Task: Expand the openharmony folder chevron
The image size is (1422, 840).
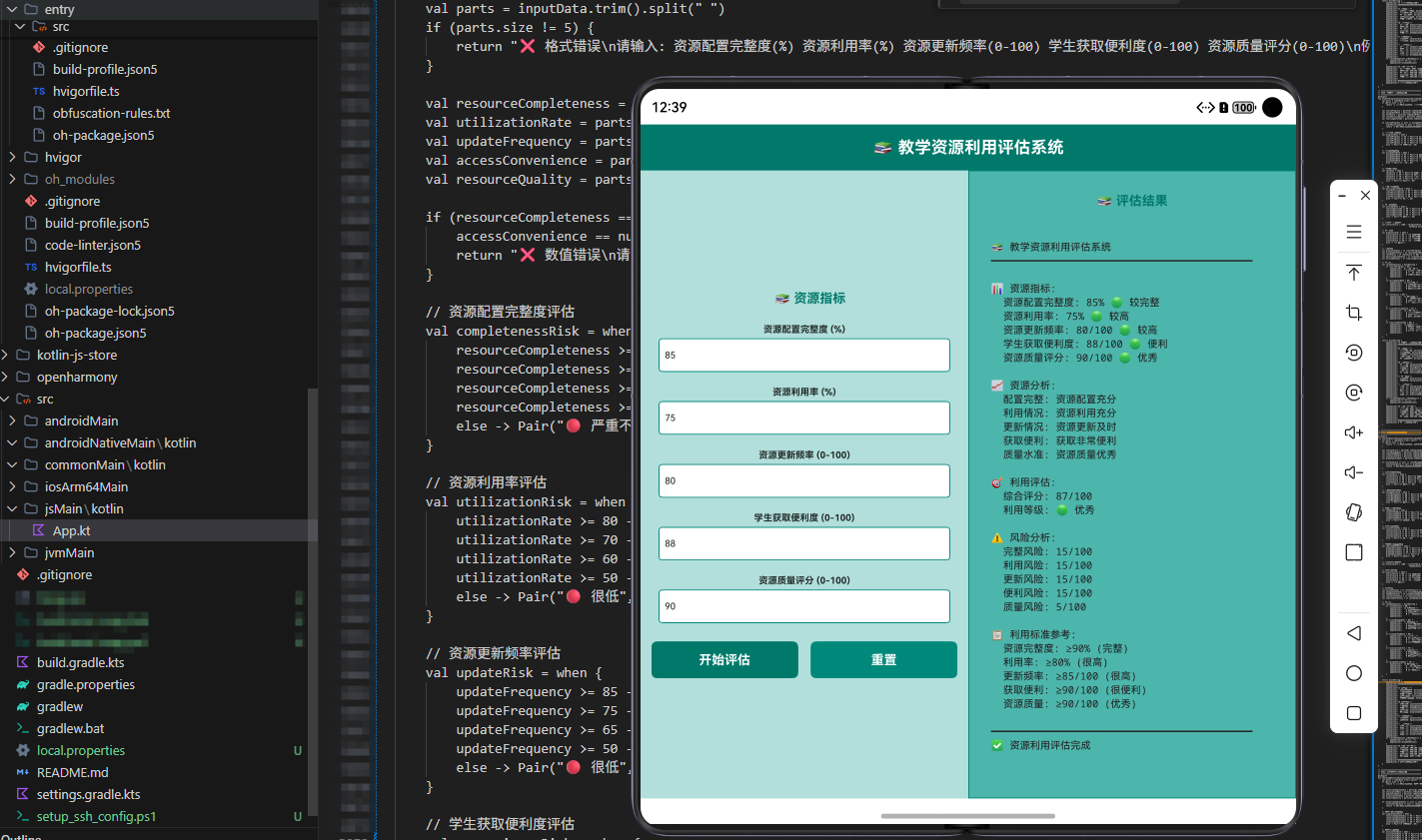Action: (x=5, y=377)
